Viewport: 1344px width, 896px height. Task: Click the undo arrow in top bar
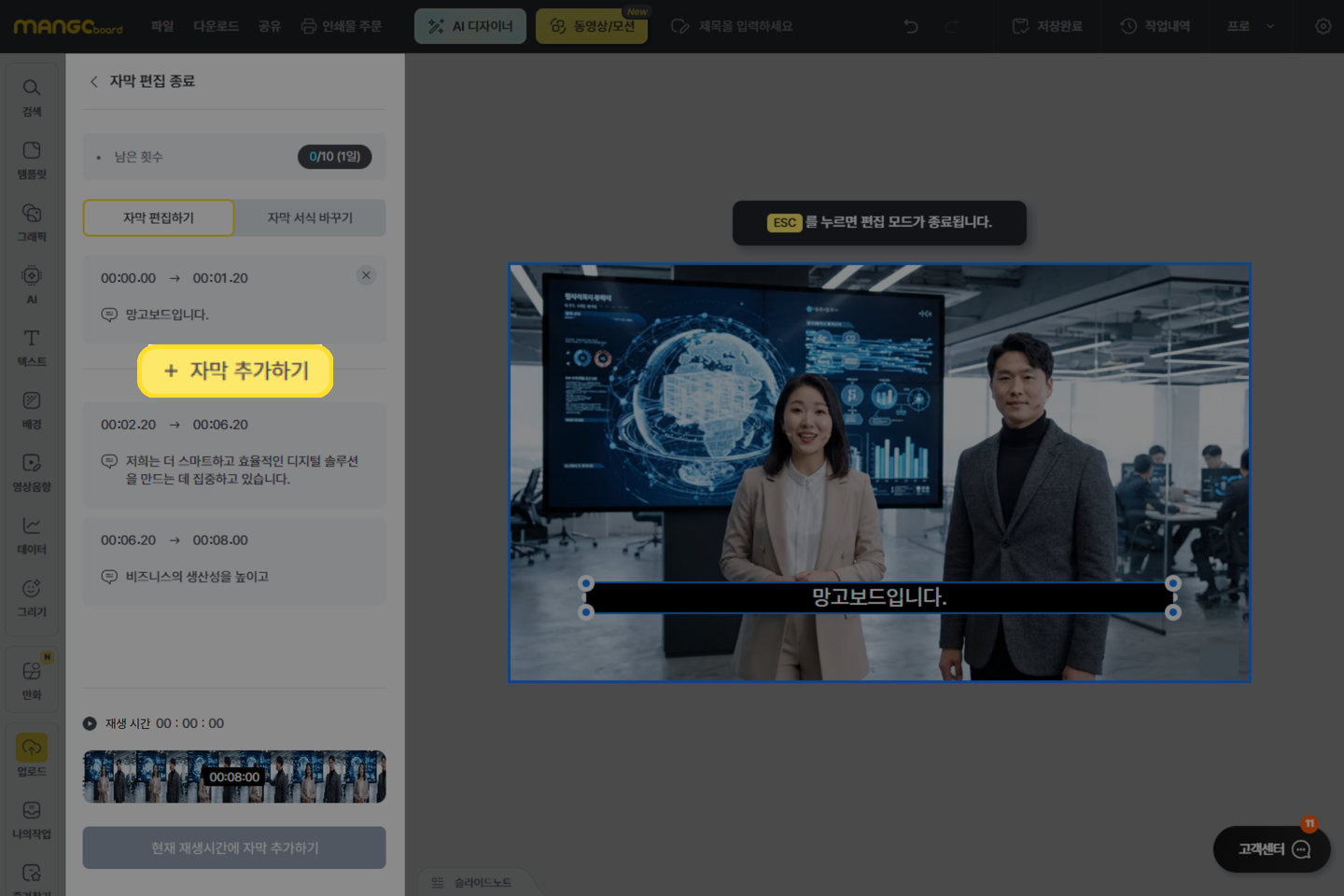pyautogui.click(x=911, y=26)
